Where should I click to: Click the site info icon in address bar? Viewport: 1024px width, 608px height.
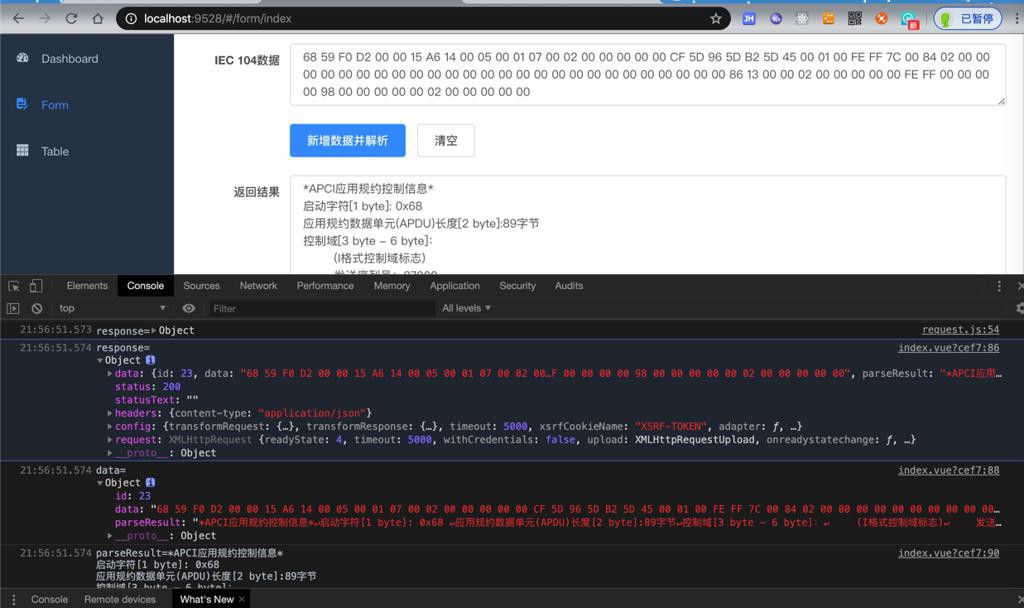tap(131, 18)
